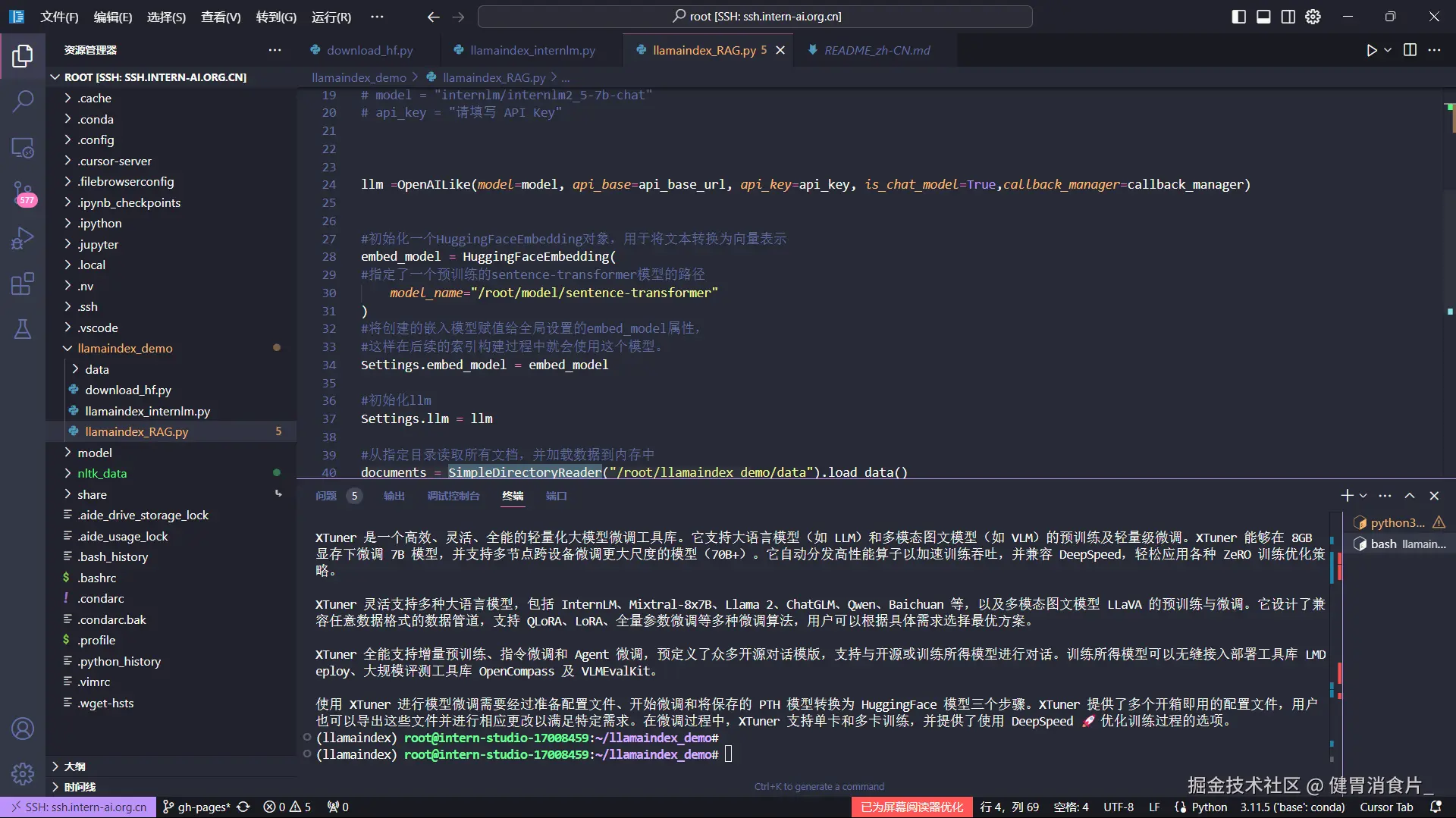1456x818 pixels.
Task: Open the Accounts menu in activity bar
Action: (23, 729)
